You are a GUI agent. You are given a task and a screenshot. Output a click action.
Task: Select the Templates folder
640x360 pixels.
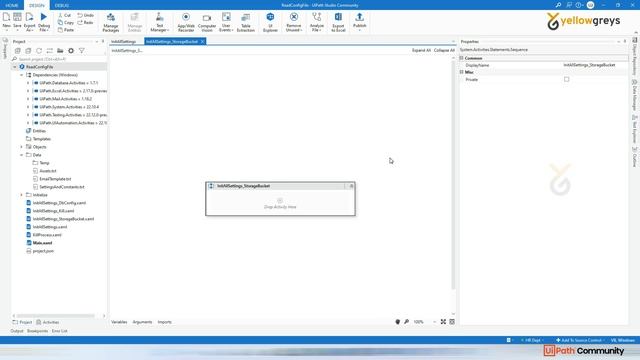pos(38,139)
